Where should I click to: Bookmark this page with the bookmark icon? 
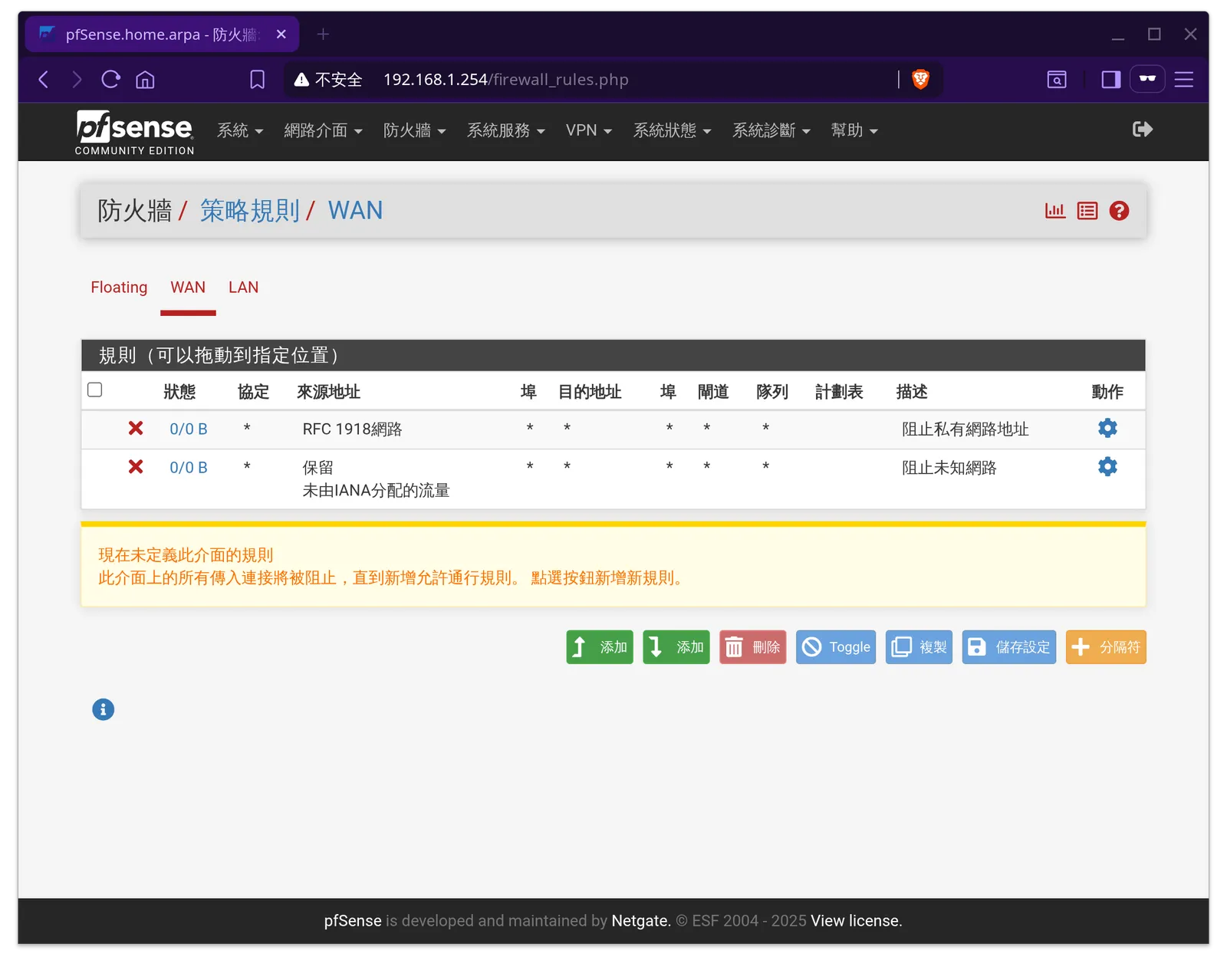coord(258,80)
